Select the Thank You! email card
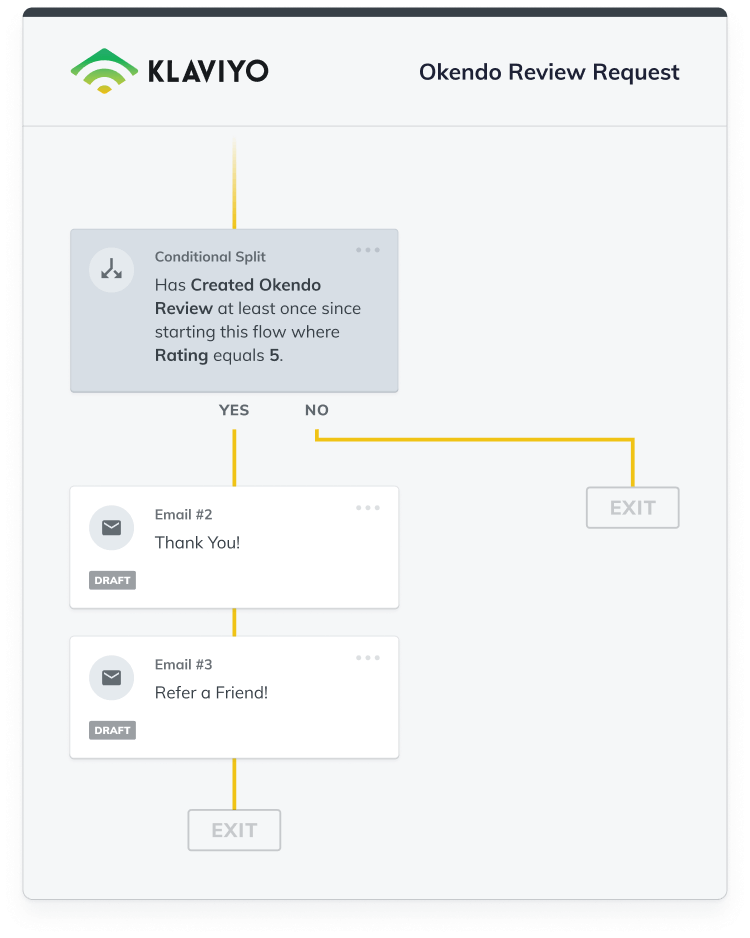 tap(234, 548)
